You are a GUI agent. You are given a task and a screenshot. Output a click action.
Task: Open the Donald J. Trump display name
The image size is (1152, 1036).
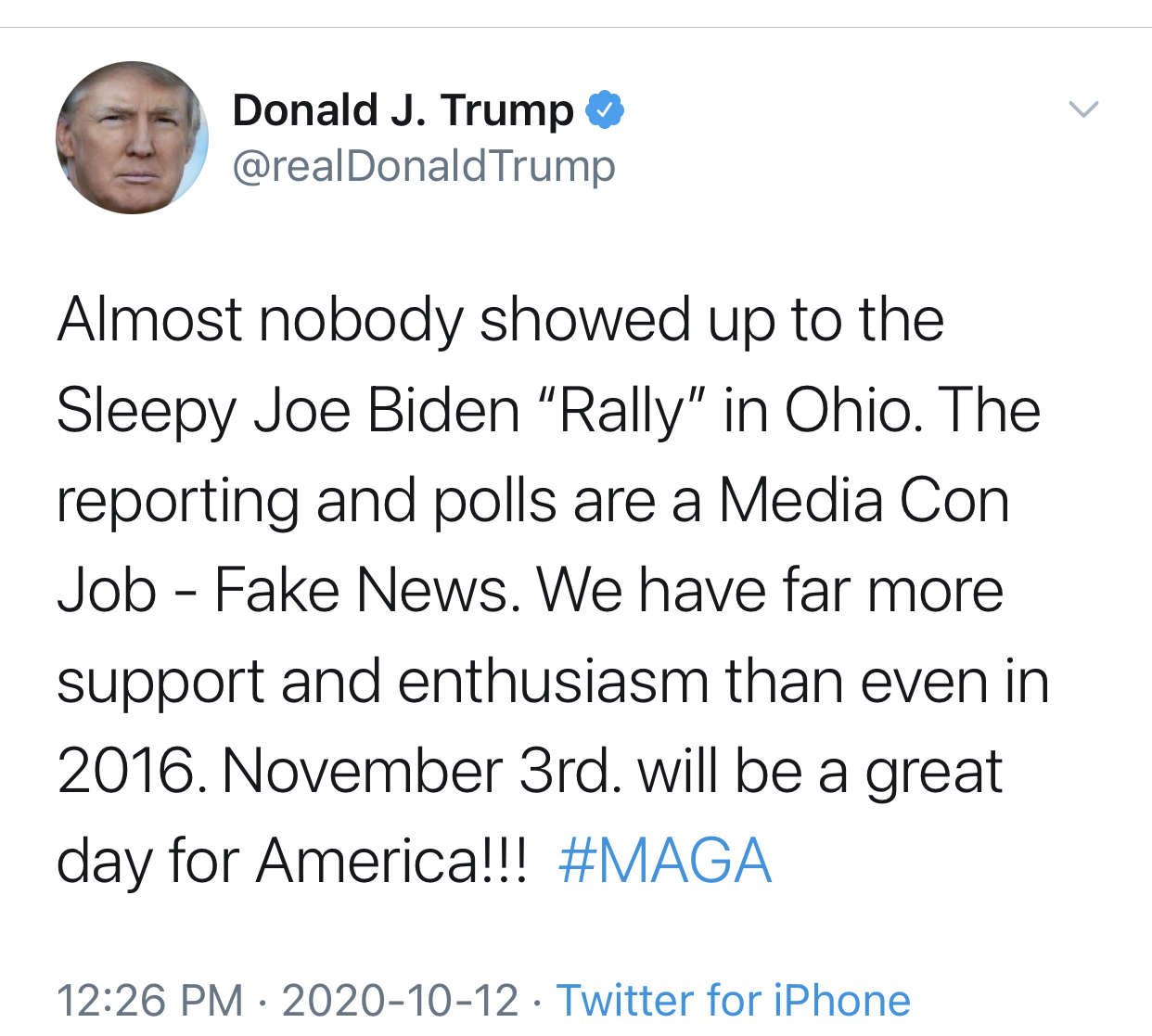403,110
